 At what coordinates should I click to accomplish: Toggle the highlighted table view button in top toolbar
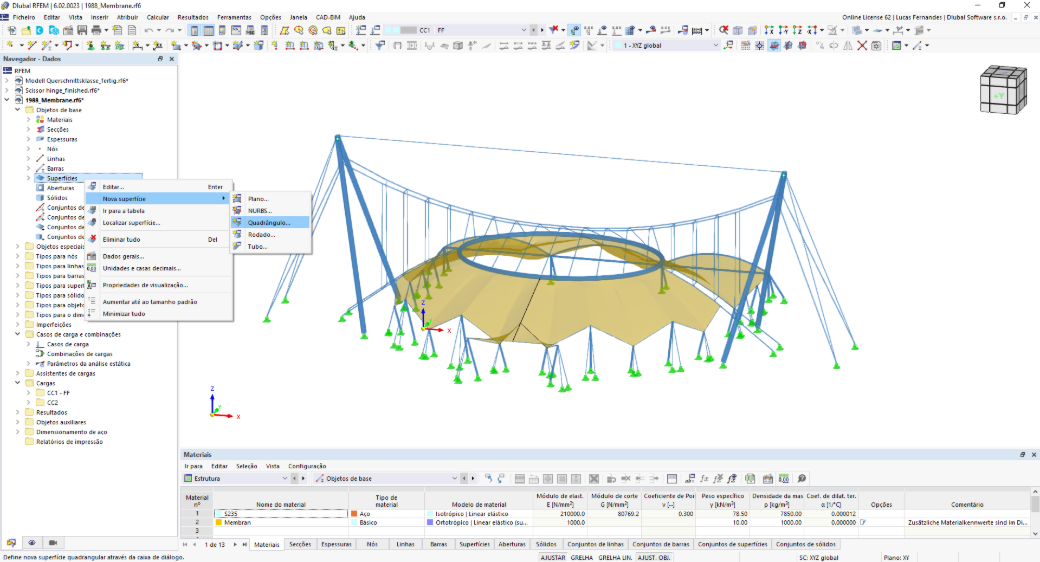209,30
